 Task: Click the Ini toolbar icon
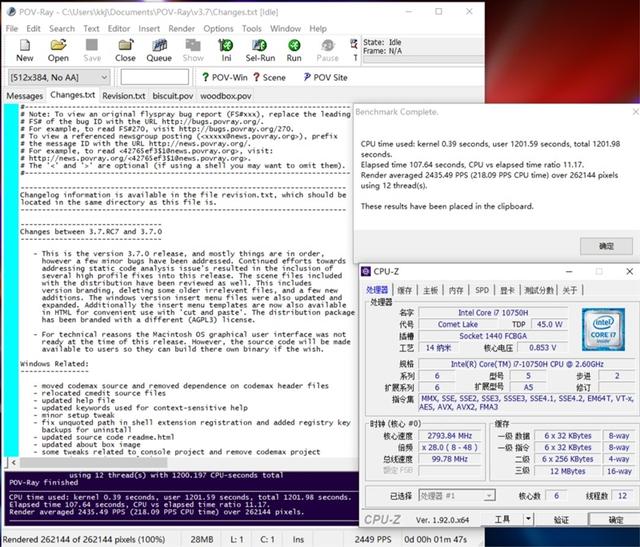[x=226, y=50]
